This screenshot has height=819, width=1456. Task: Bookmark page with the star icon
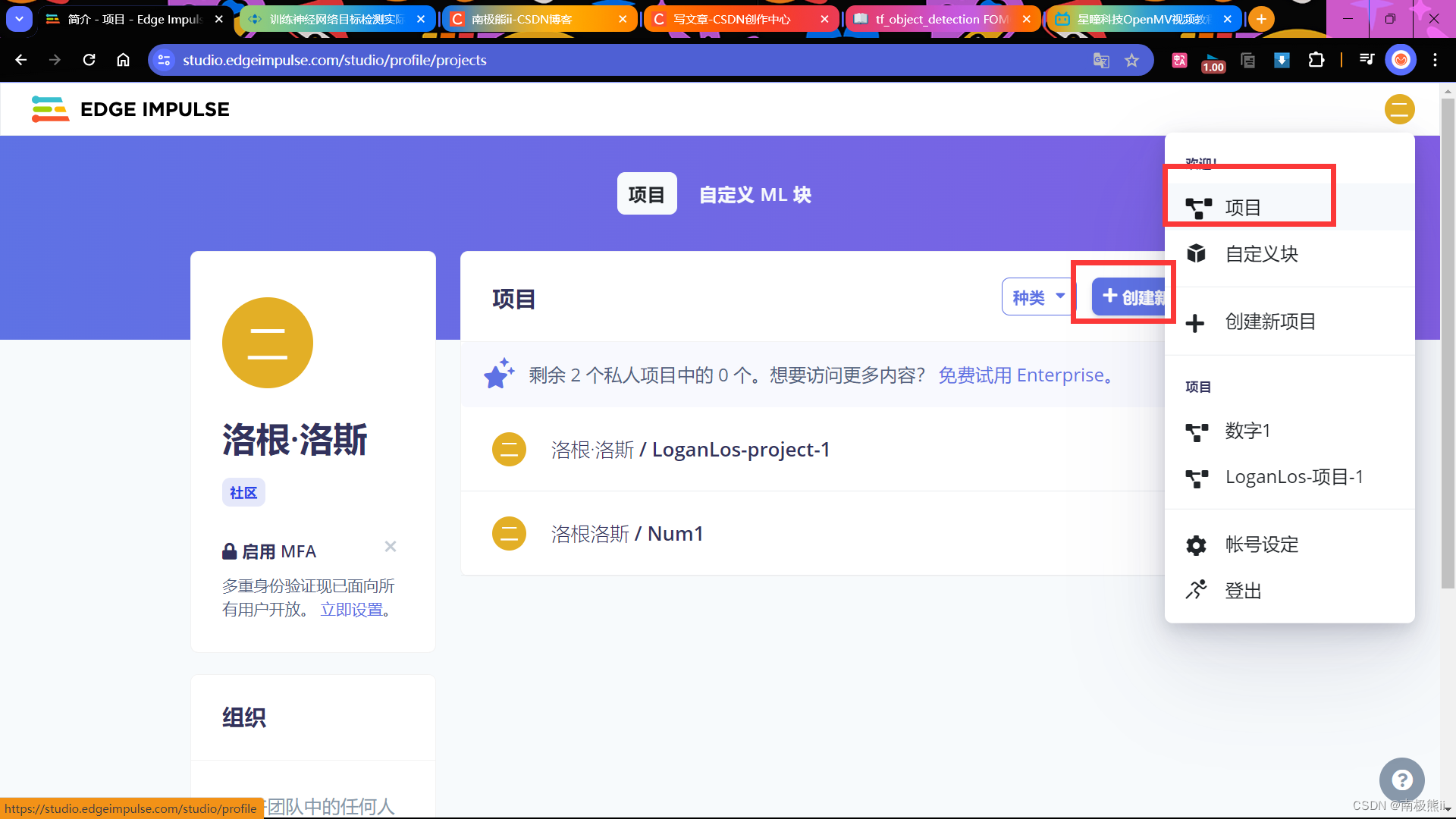1131,61
